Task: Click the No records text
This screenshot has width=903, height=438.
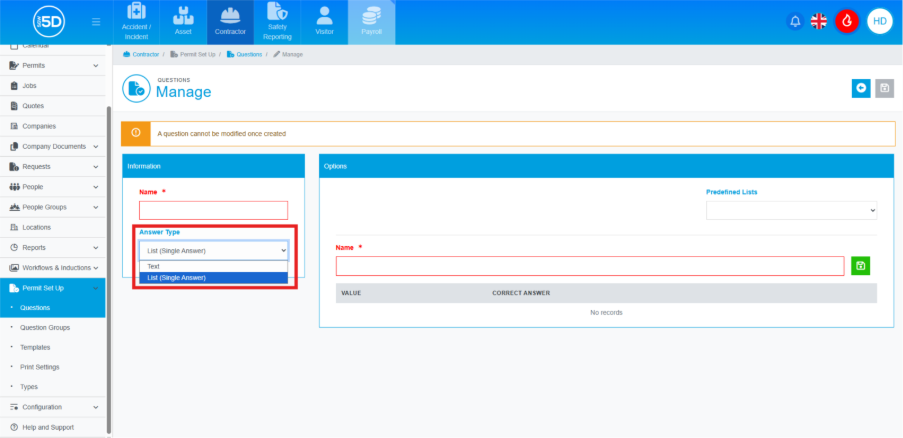Action: coord(606,313)
